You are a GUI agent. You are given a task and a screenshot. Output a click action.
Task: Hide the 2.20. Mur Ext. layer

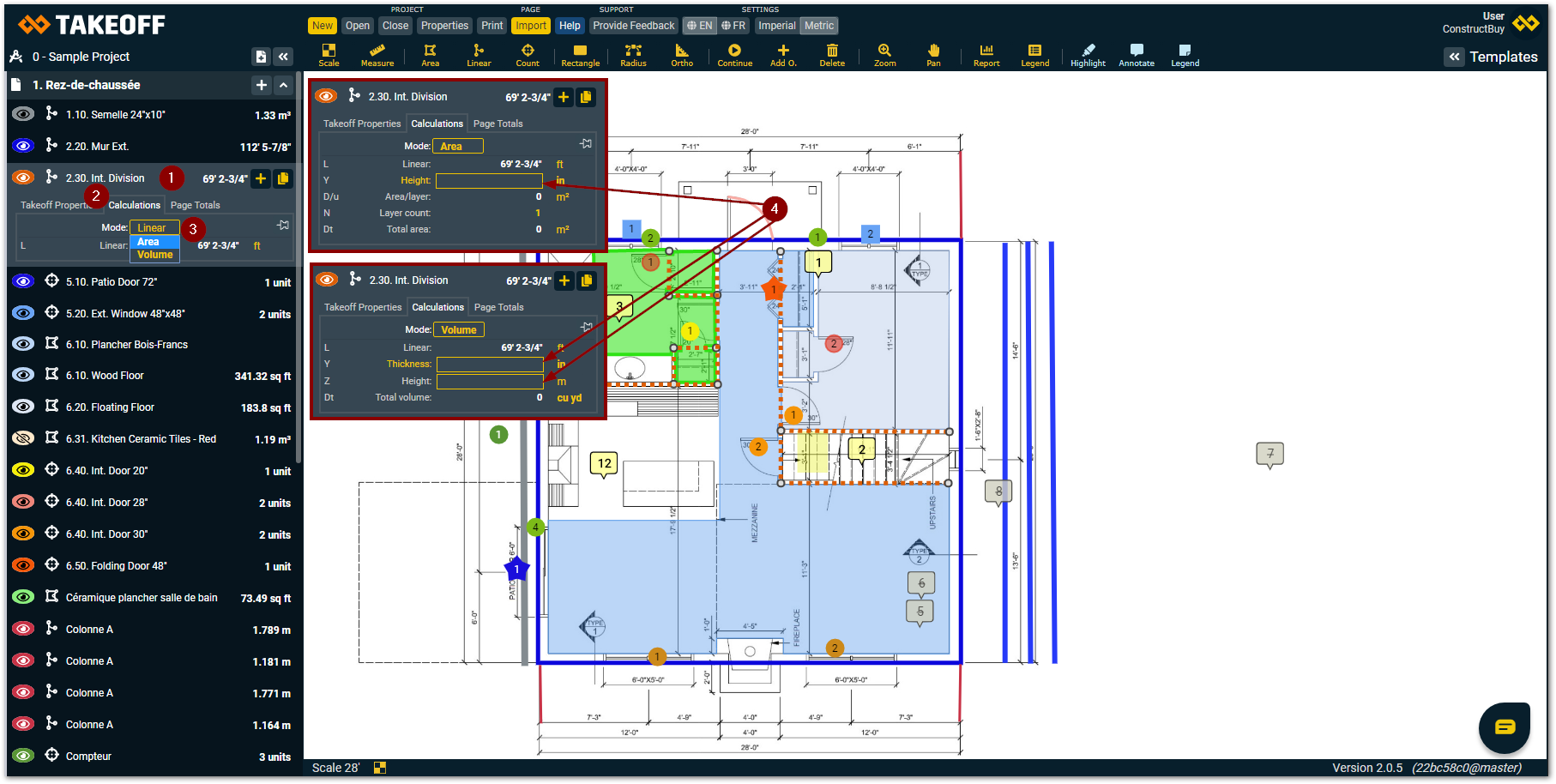tap(23, 146)
